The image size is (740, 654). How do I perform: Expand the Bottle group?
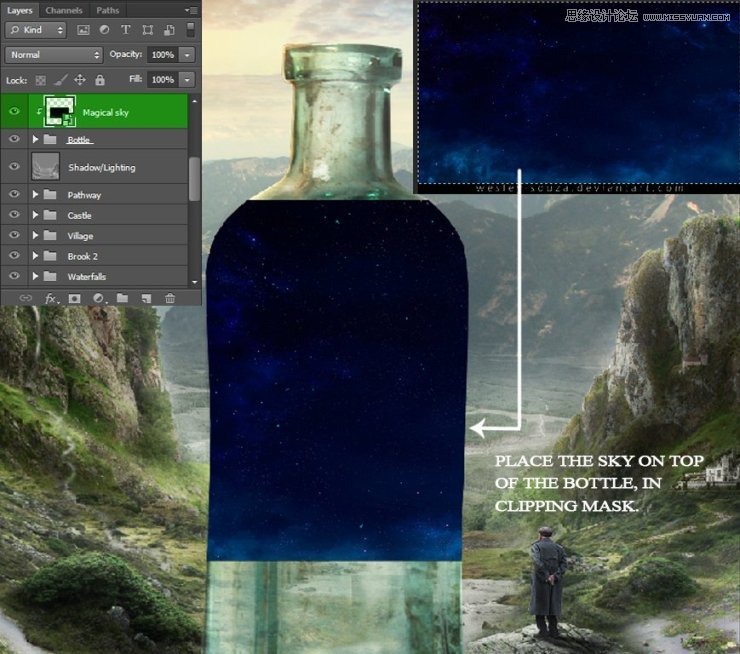[35, 139]
